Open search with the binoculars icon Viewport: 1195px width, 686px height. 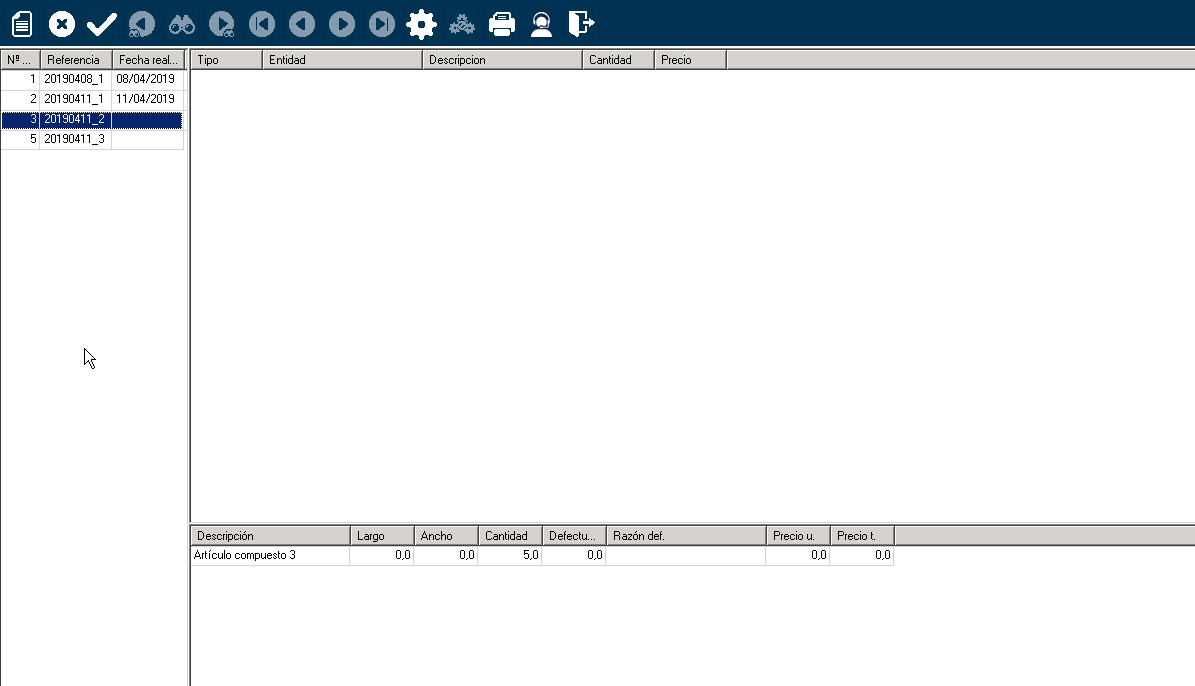pos(182,24)
